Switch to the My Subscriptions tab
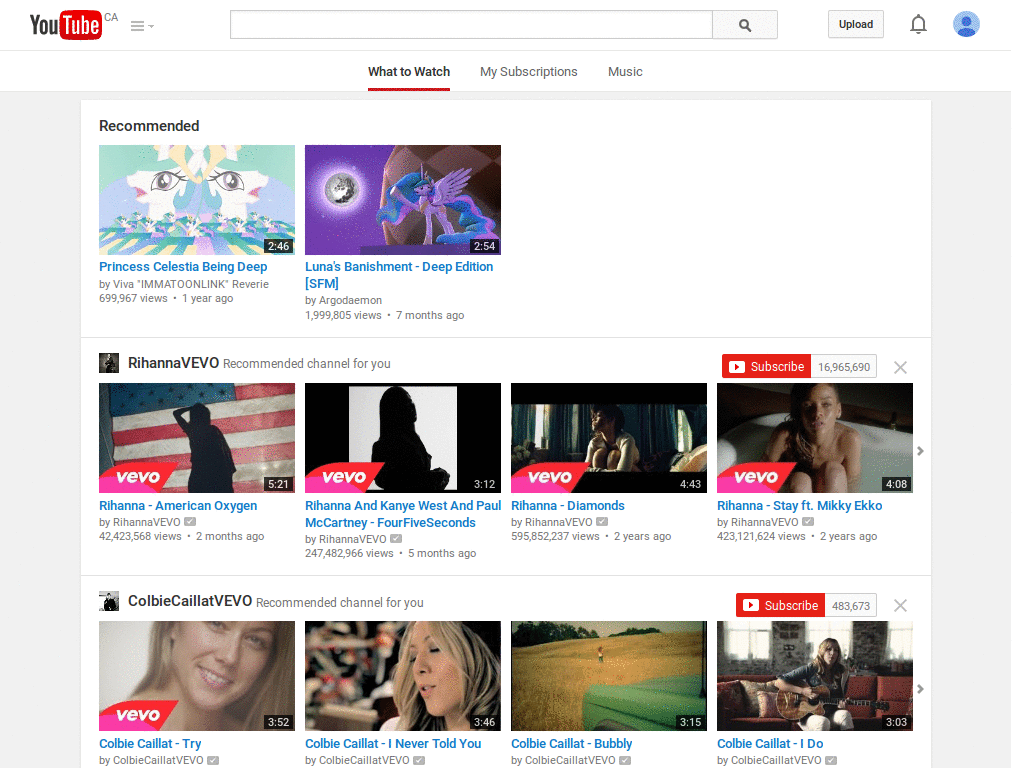 point(528,71)
